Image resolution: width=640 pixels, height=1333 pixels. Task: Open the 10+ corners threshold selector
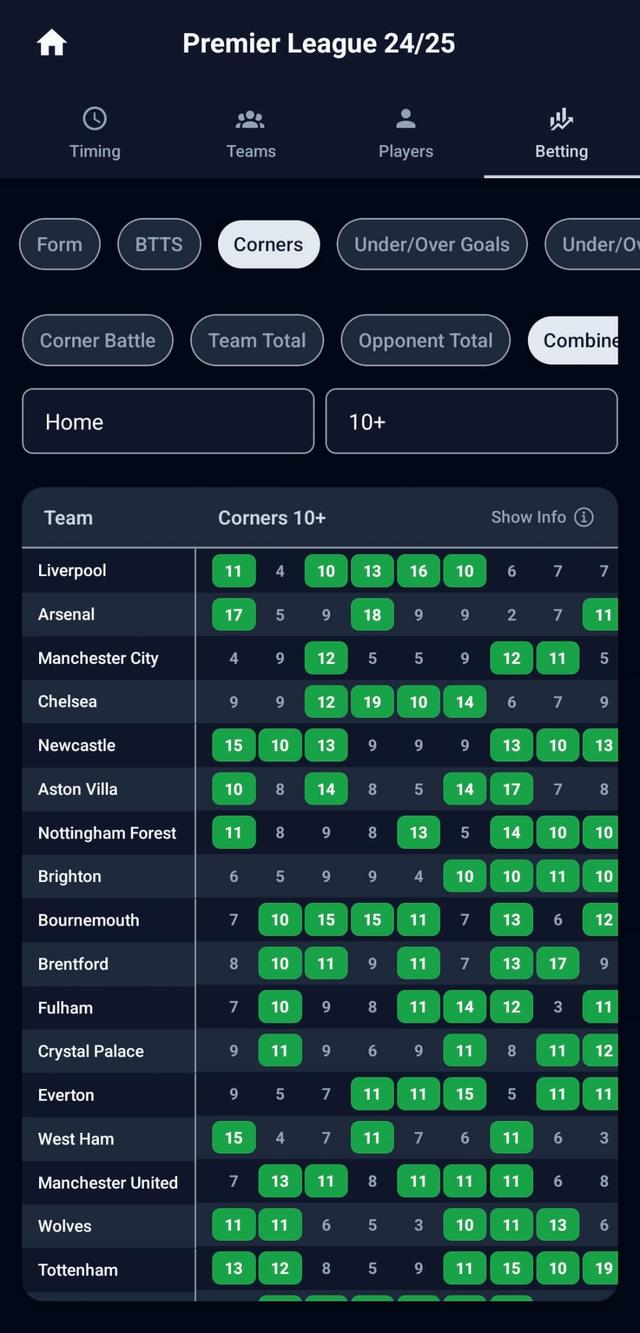coord(470,421)
